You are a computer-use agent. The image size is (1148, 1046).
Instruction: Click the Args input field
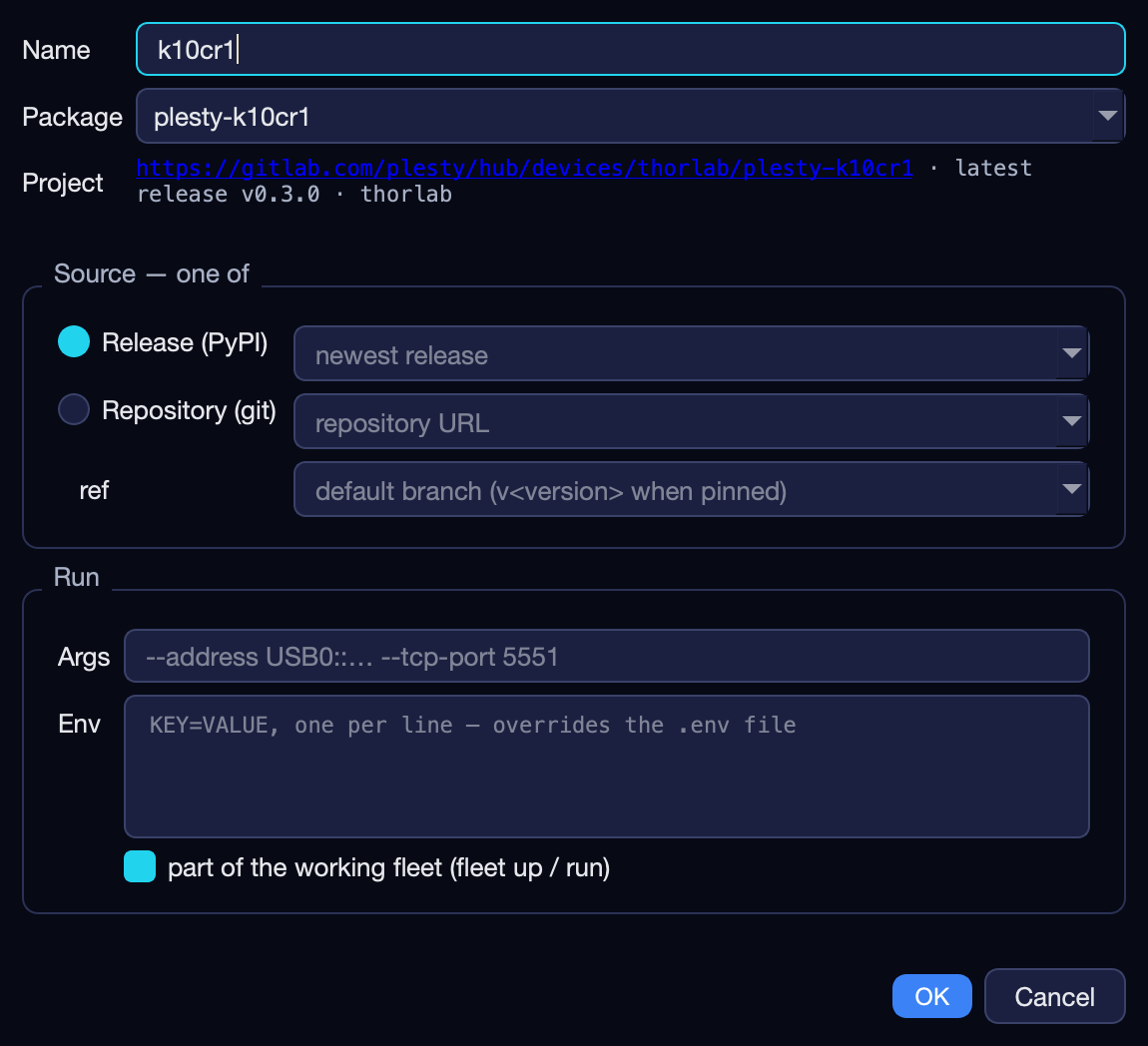tap(607, 656)
